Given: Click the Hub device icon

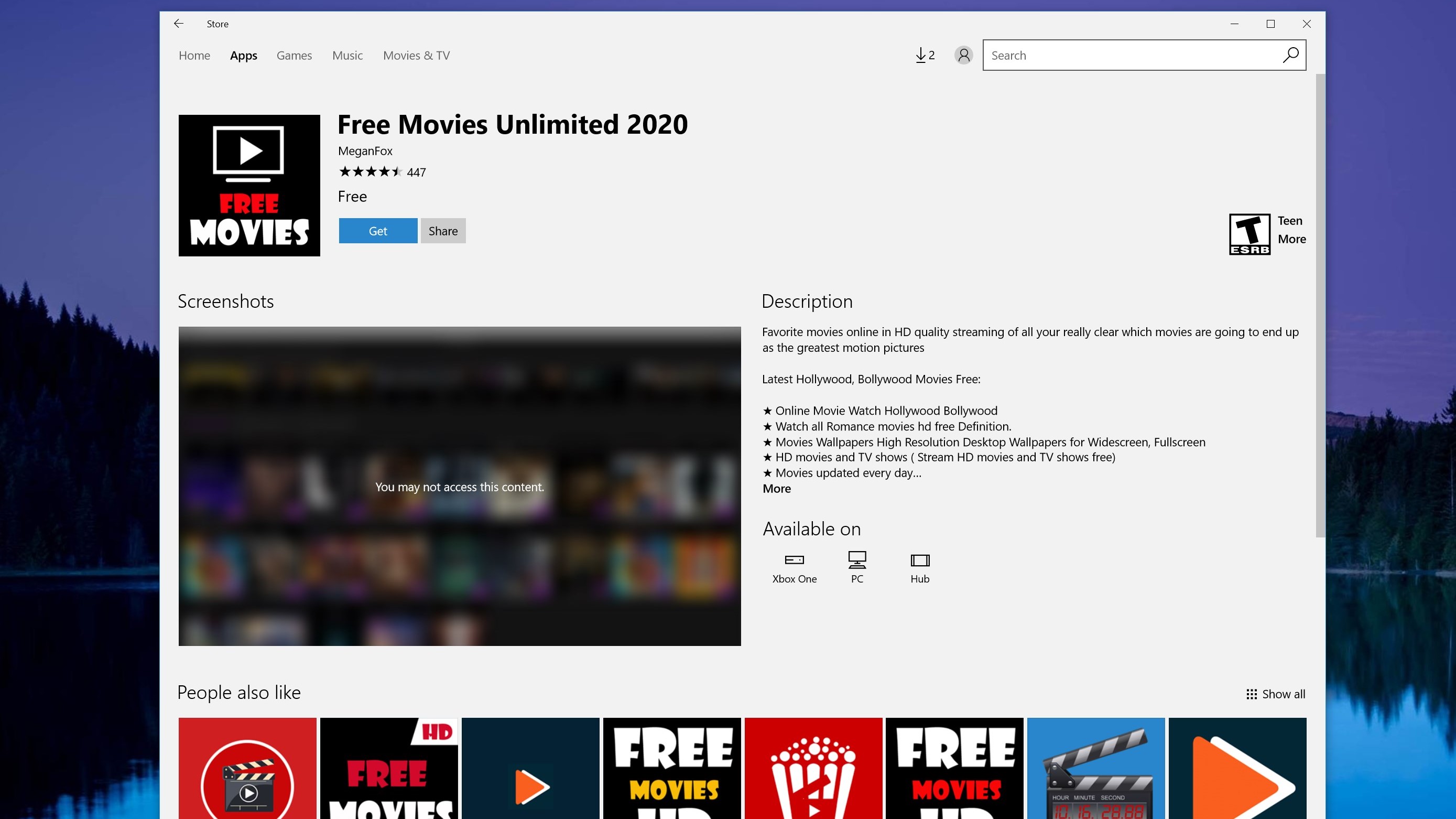Looking at the screenshot, I should pos(920,560).
